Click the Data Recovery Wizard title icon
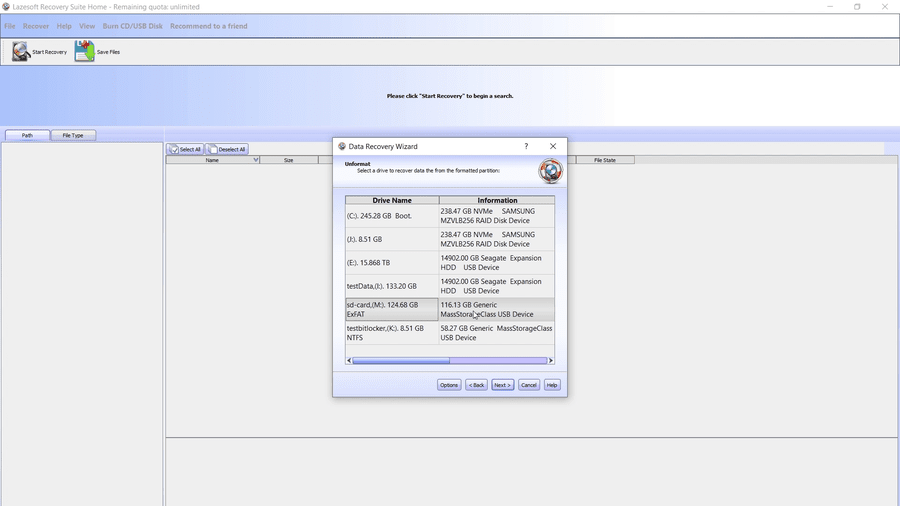Viewport: 900px width, 506px height. click(342, 146)
